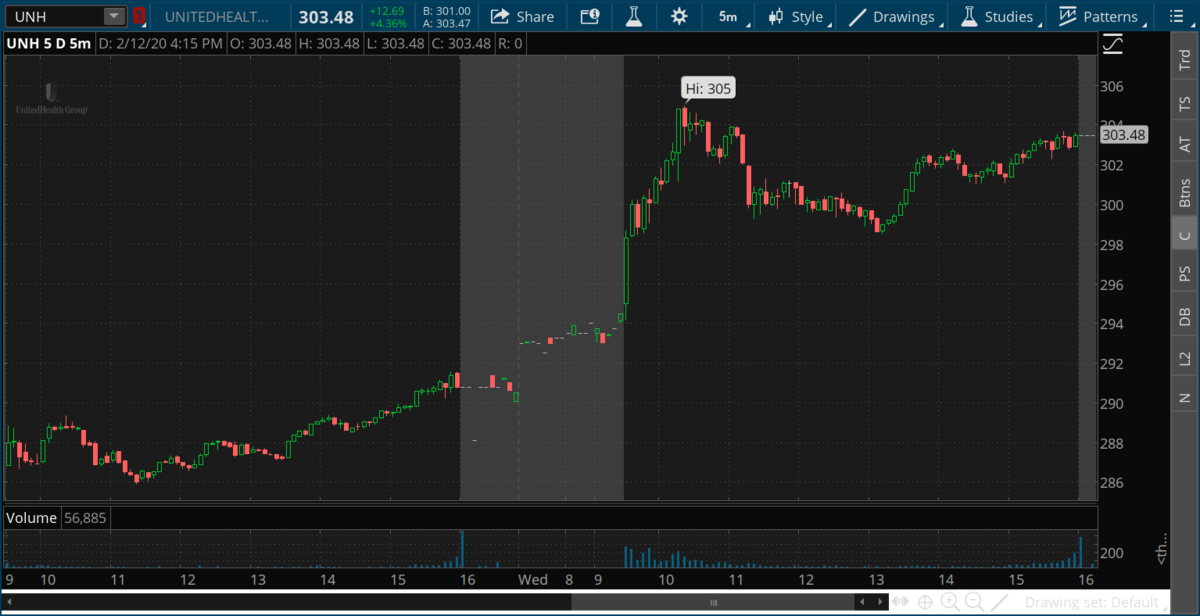The image size is (1200, 616).
Task: Open the symbol dropdown arrow next to UNH
Action: point(114,17)
